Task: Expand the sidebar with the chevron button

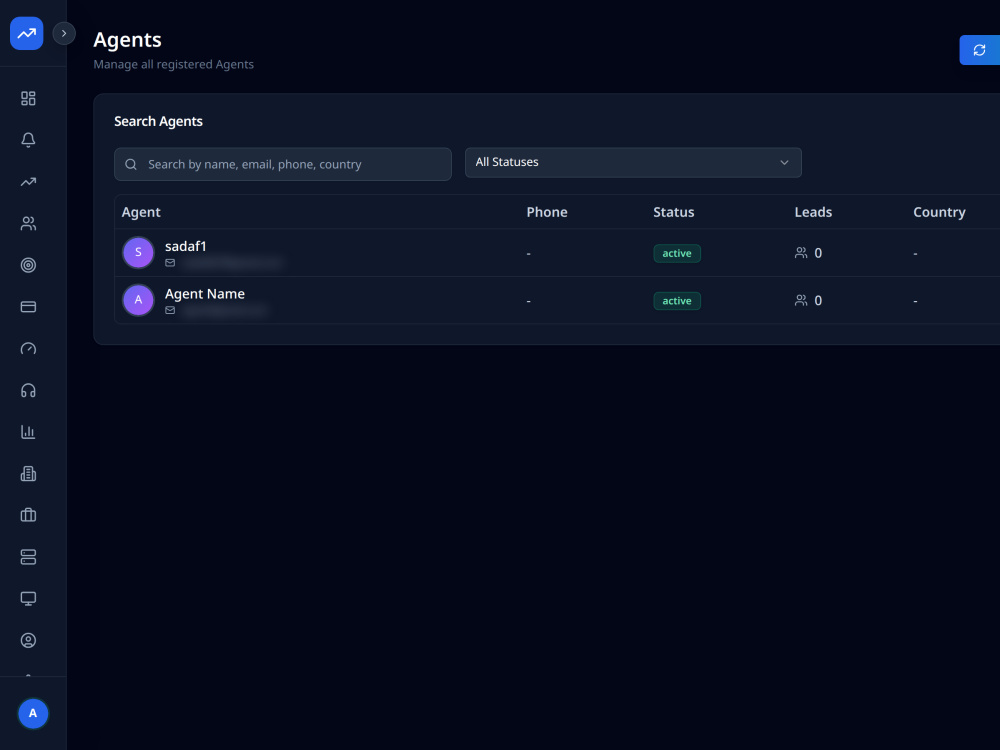Action: coord(64,33)
